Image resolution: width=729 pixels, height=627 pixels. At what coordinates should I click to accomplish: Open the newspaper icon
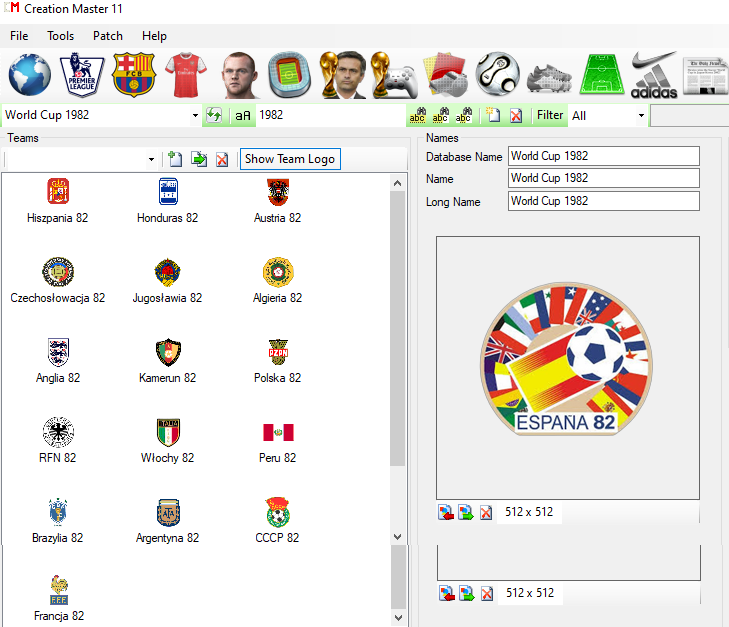click(x=705, y=76)
